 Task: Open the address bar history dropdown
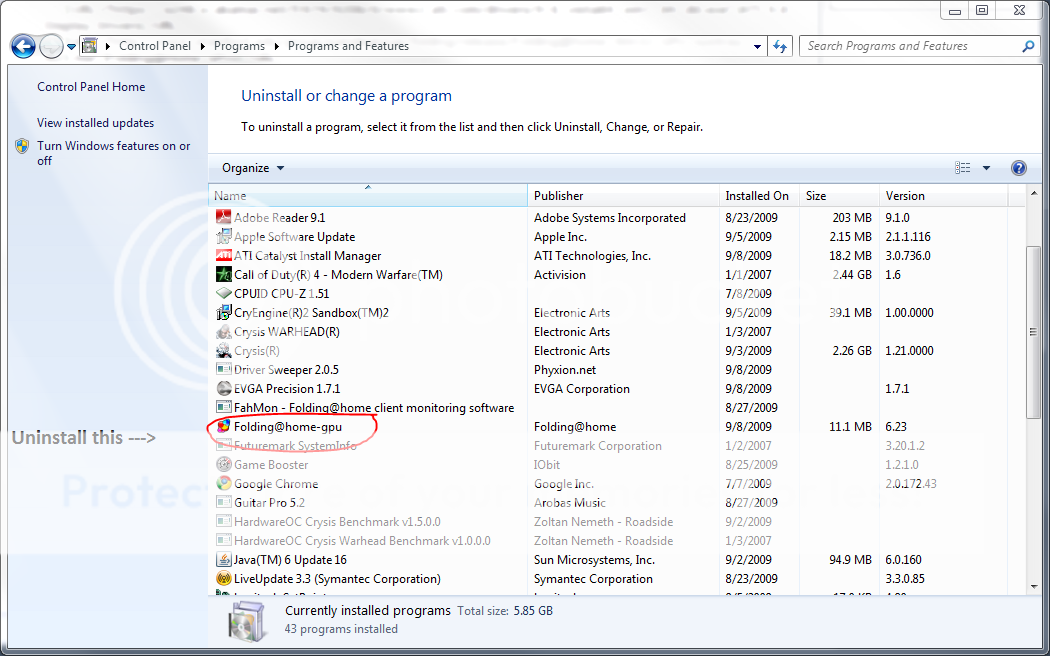pyautogui.click(x=757, y=46)
